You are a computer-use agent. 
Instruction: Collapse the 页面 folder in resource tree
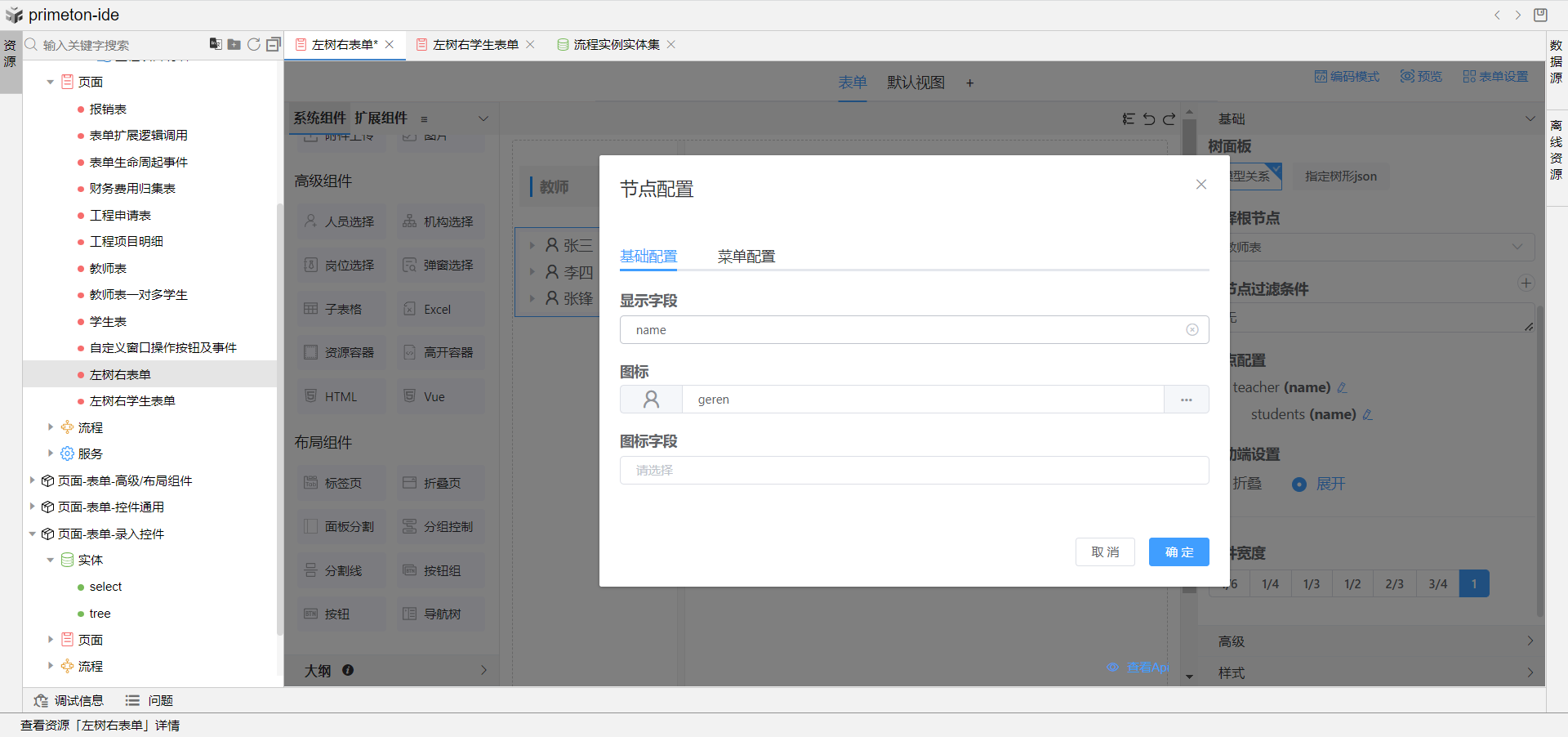pos(51,83)
